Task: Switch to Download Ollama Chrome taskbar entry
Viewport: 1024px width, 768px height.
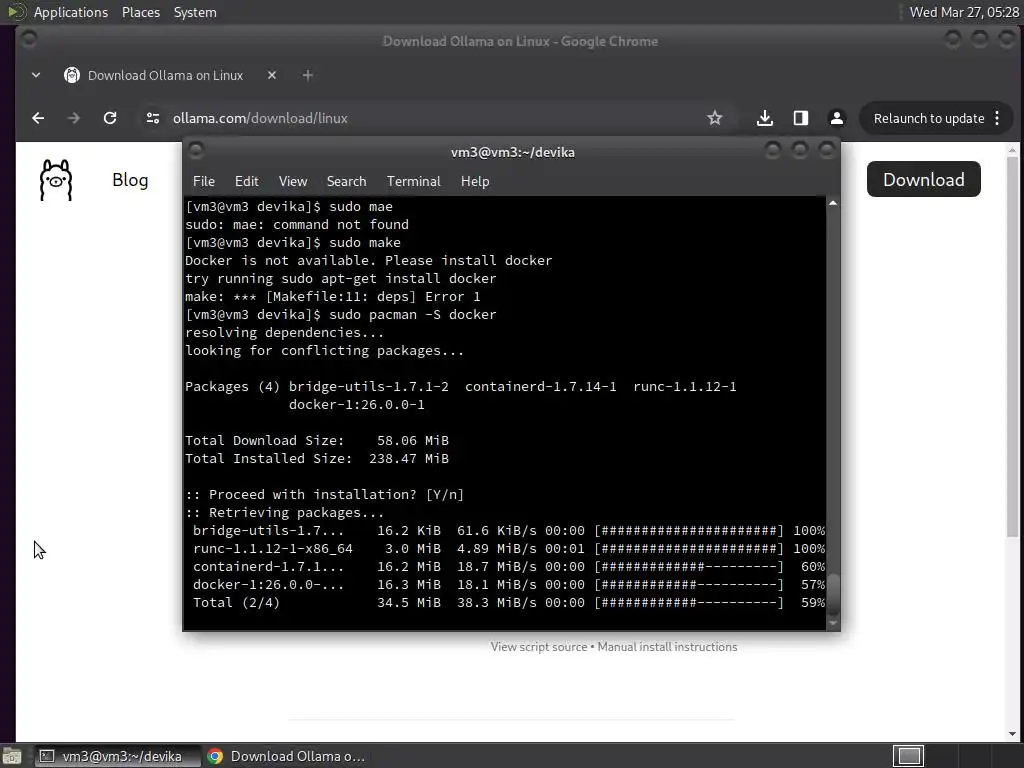Action: point(286,756)
